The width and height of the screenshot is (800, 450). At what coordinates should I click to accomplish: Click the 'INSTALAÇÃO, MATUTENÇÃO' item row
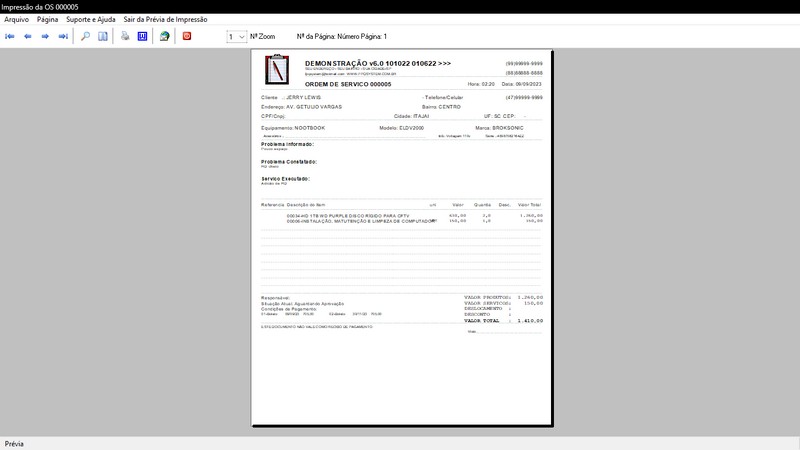point(414,221)
